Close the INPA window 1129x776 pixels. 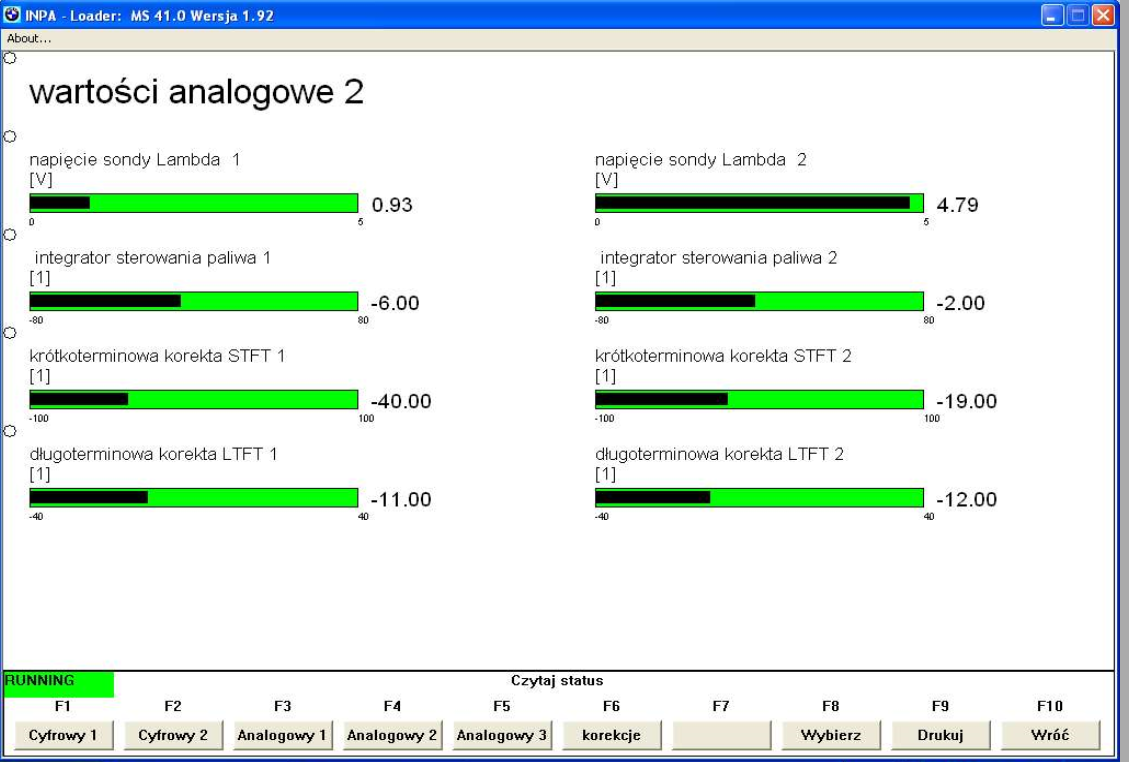point(1103,15)
